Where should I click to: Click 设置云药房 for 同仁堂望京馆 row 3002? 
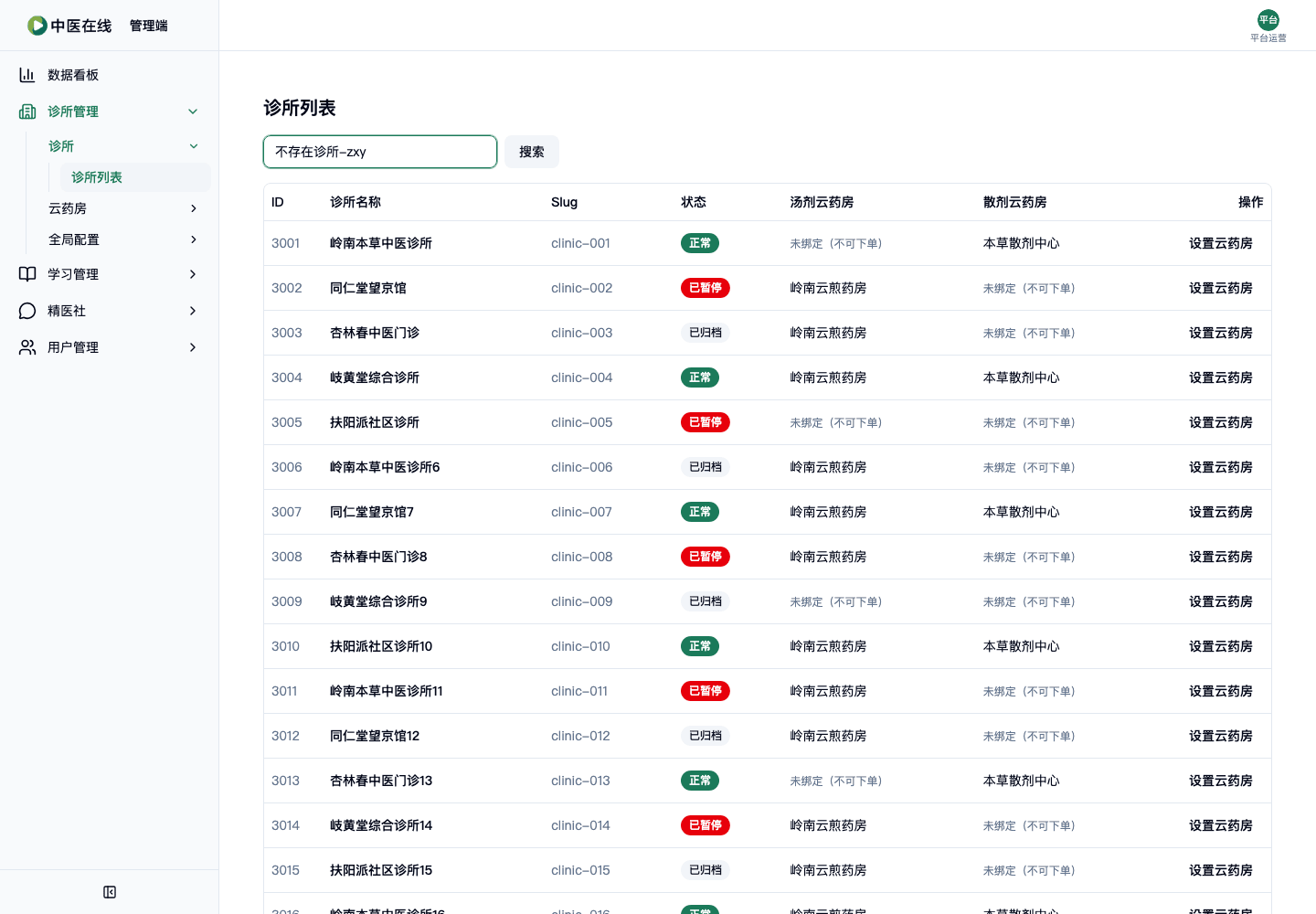[1221, 288]
